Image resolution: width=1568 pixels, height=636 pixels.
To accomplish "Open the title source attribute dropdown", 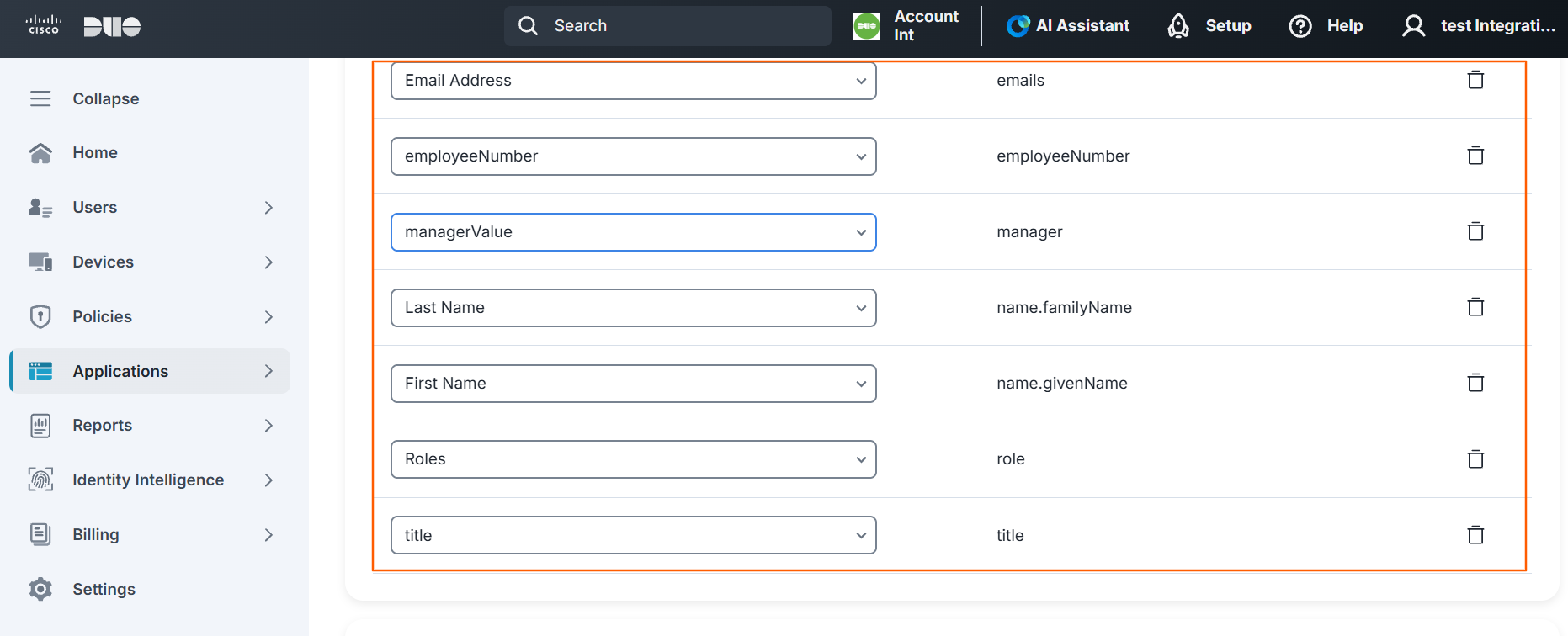I will click(x=634, y=535).
